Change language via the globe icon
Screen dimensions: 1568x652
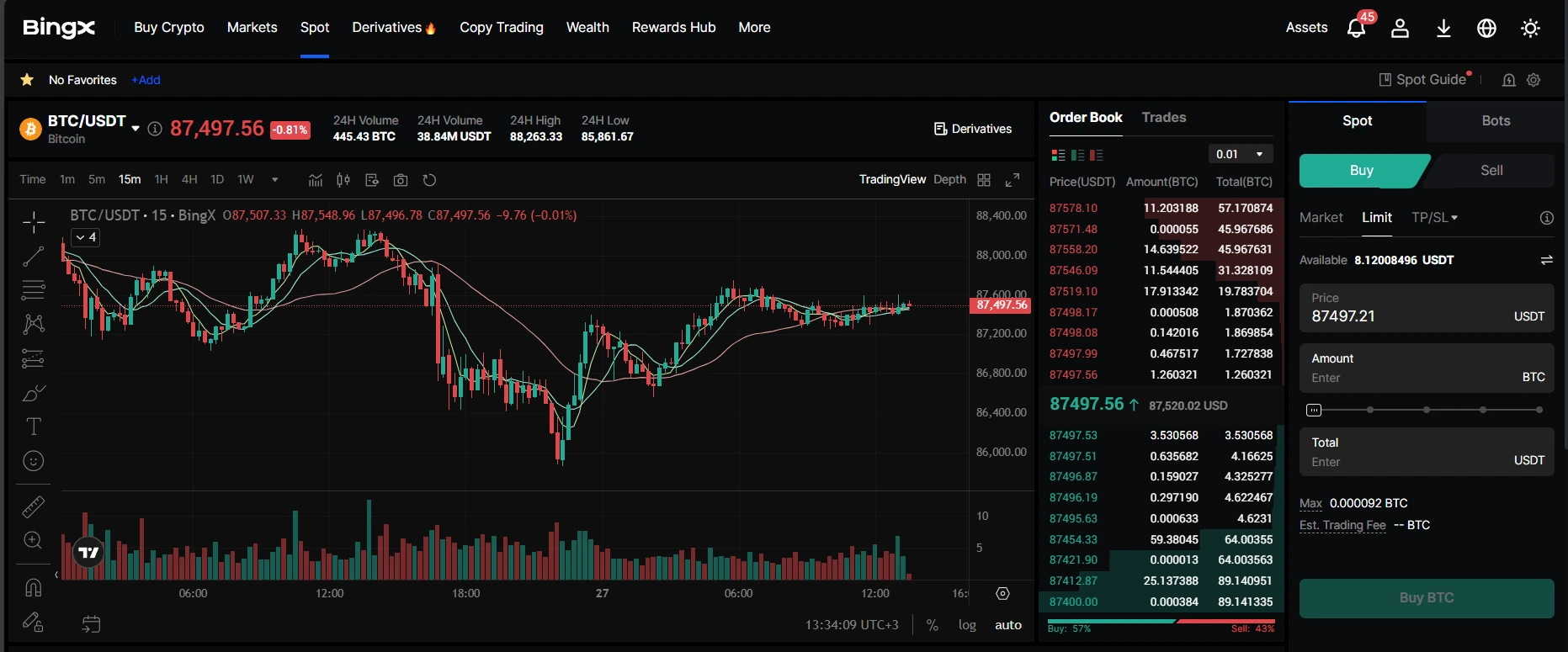tap(1487, 29)
